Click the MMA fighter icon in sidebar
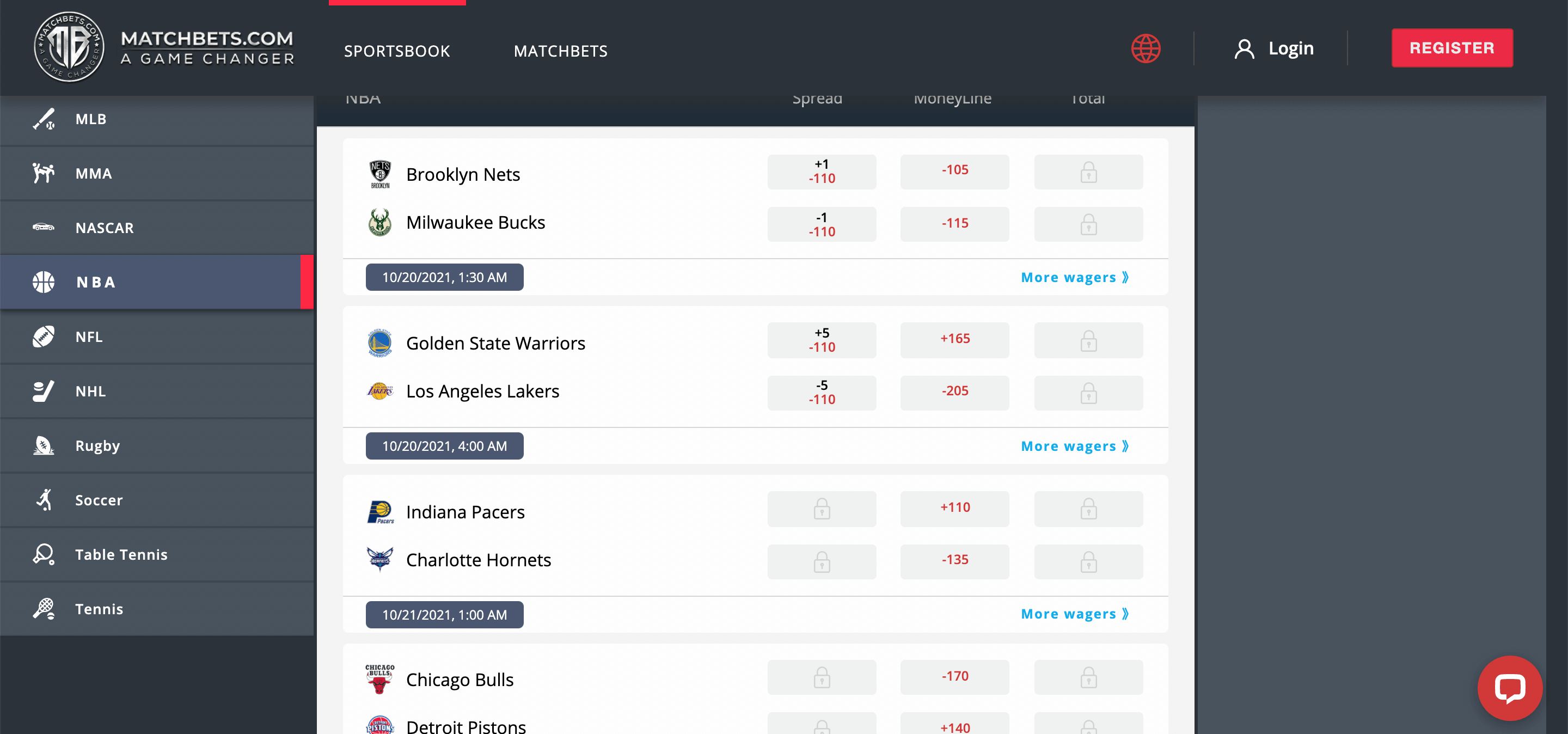Viewport: 1568px width, 734px height. click(44, 173)
